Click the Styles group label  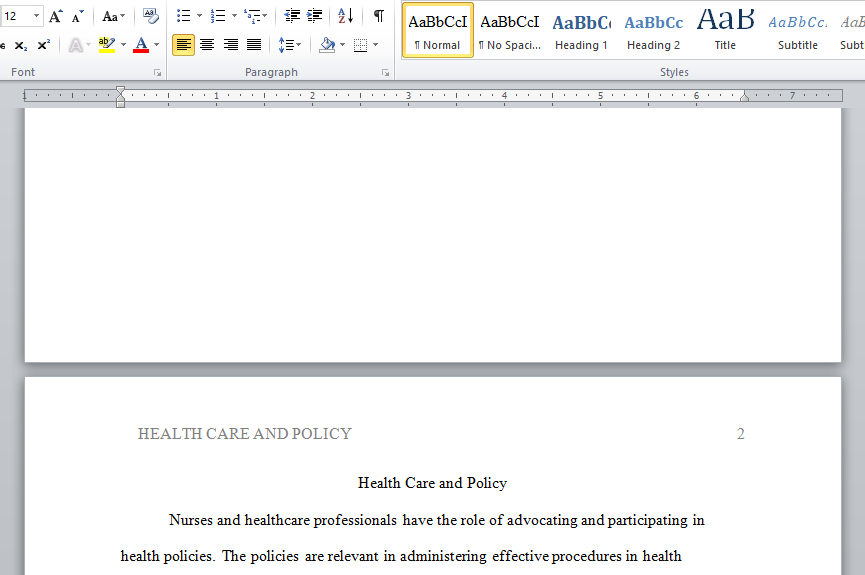coord(674,72)
